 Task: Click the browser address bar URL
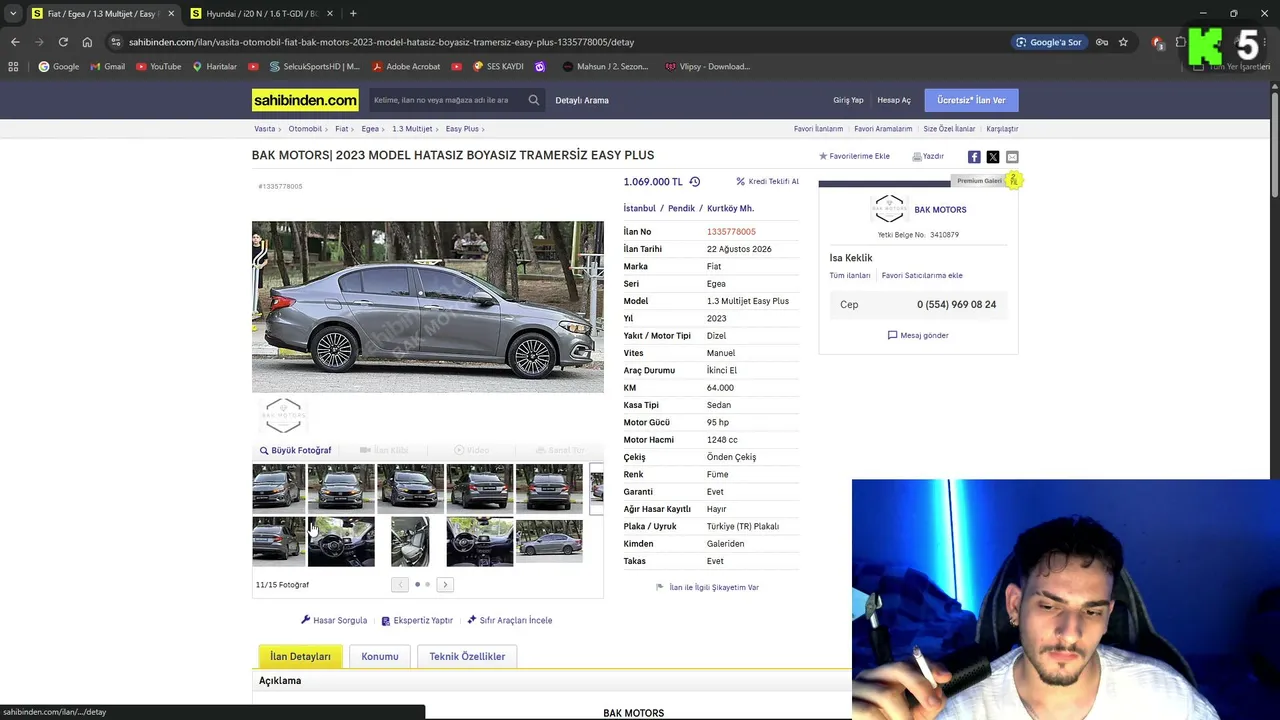(x=382, y=42)
